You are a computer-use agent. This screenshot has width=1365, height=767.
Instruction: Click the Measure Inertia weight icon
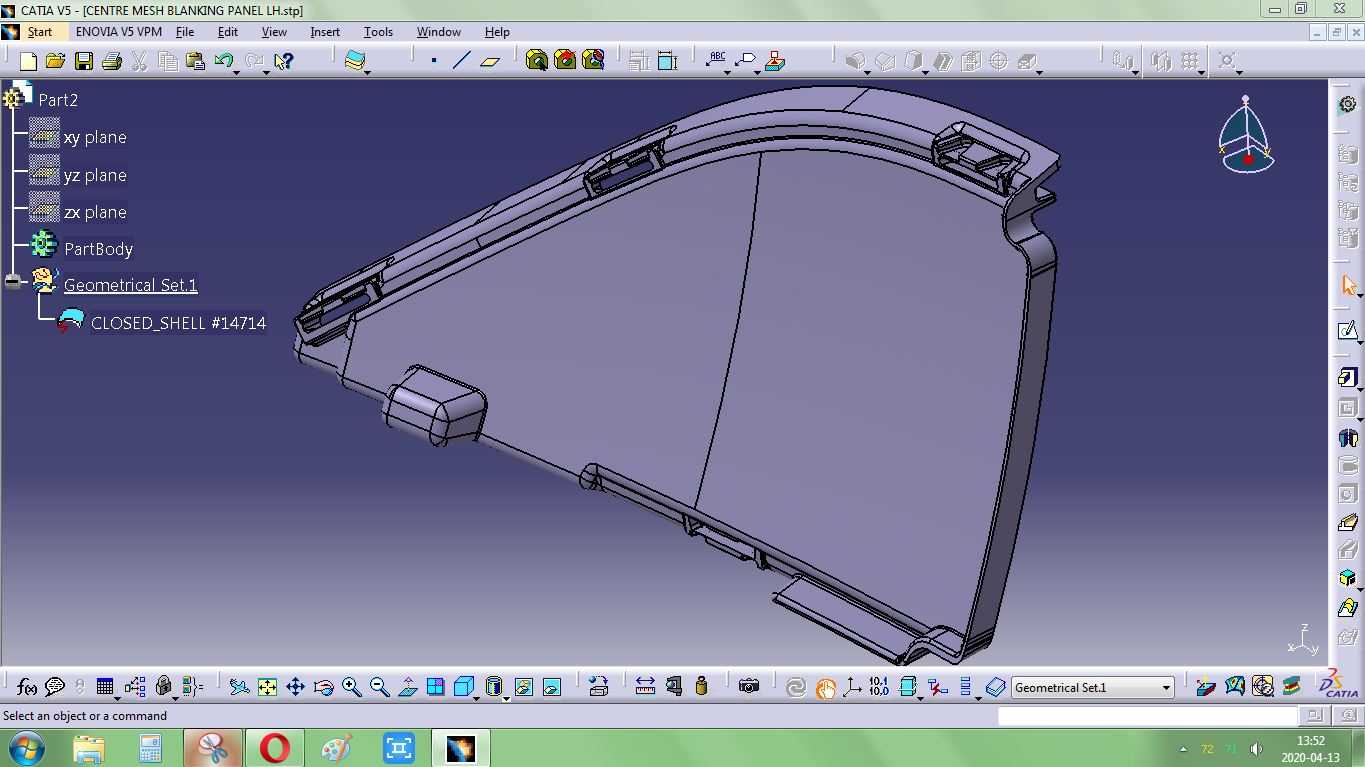pyautogui.click(x=701, y=687)
